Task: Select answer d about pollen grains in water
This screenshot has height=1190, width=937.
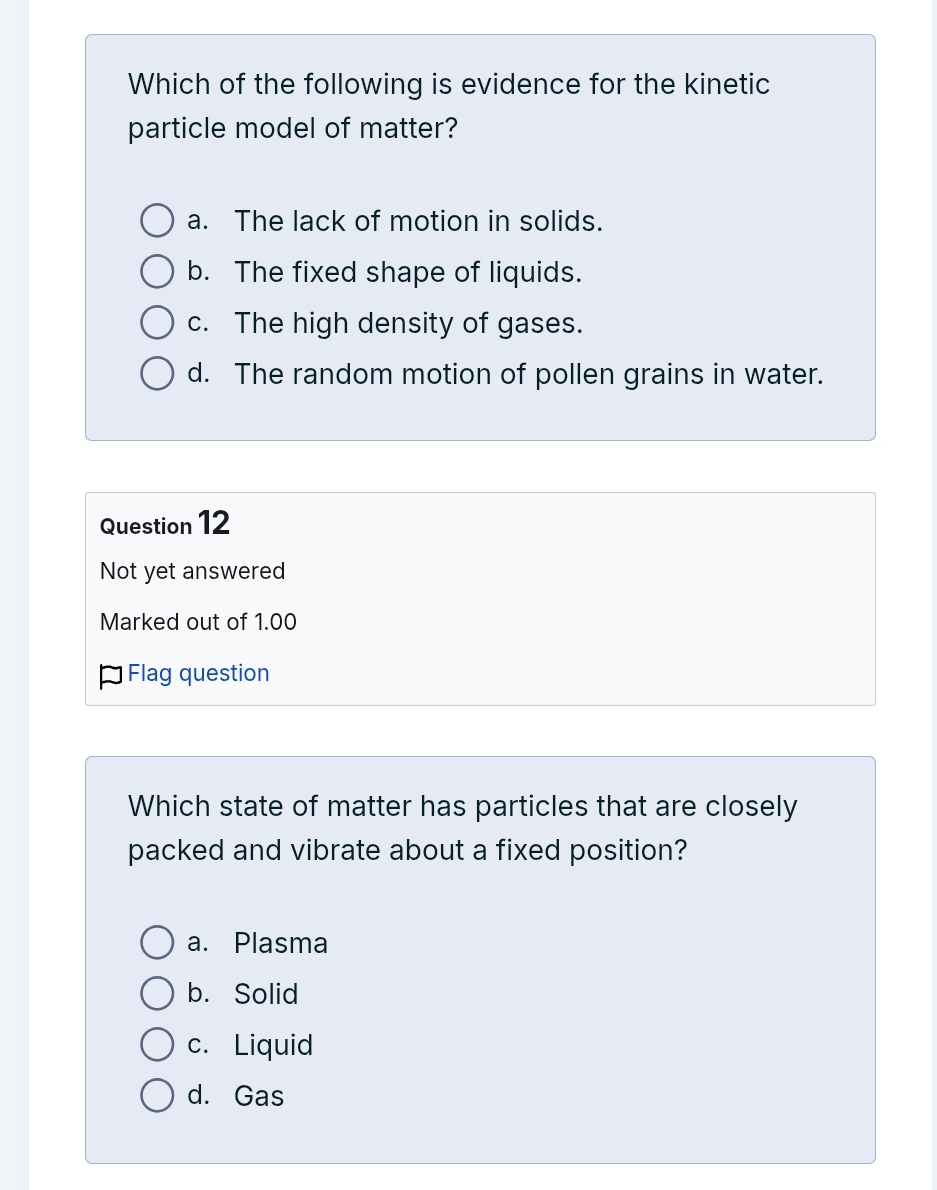Action: tap(157, 373)
